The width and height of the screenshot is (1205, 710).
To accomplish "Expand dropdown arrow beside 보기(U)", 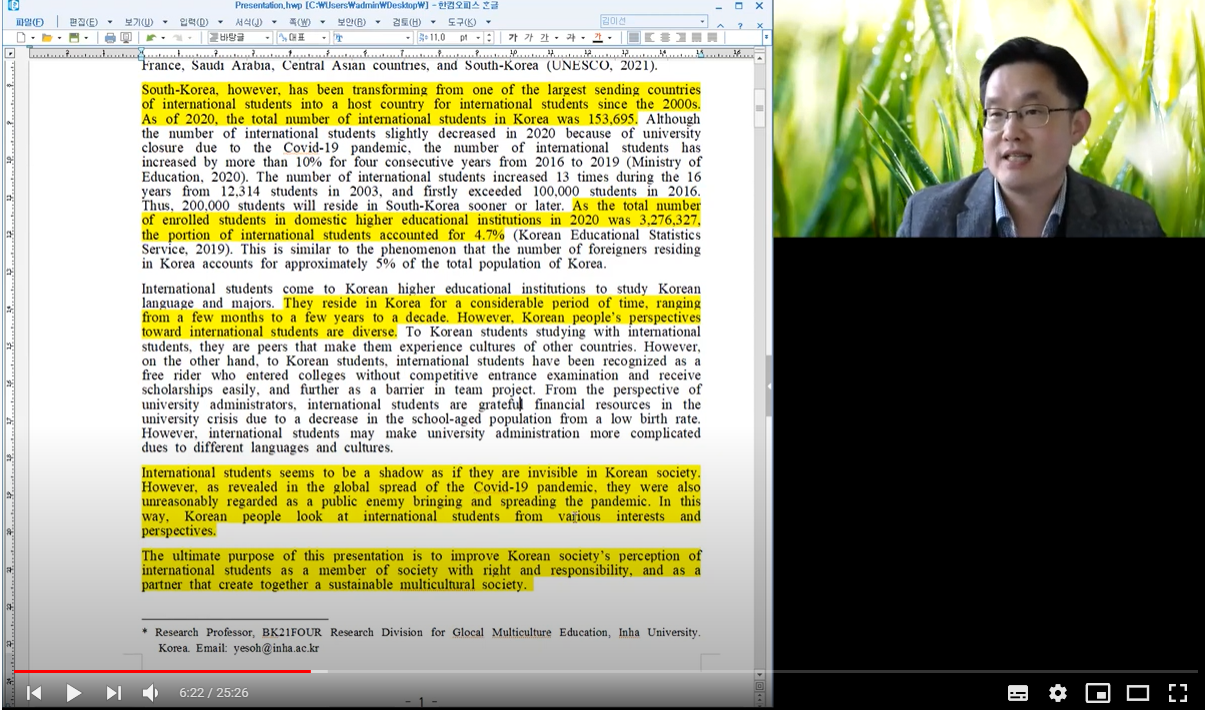I will point(165,22).
